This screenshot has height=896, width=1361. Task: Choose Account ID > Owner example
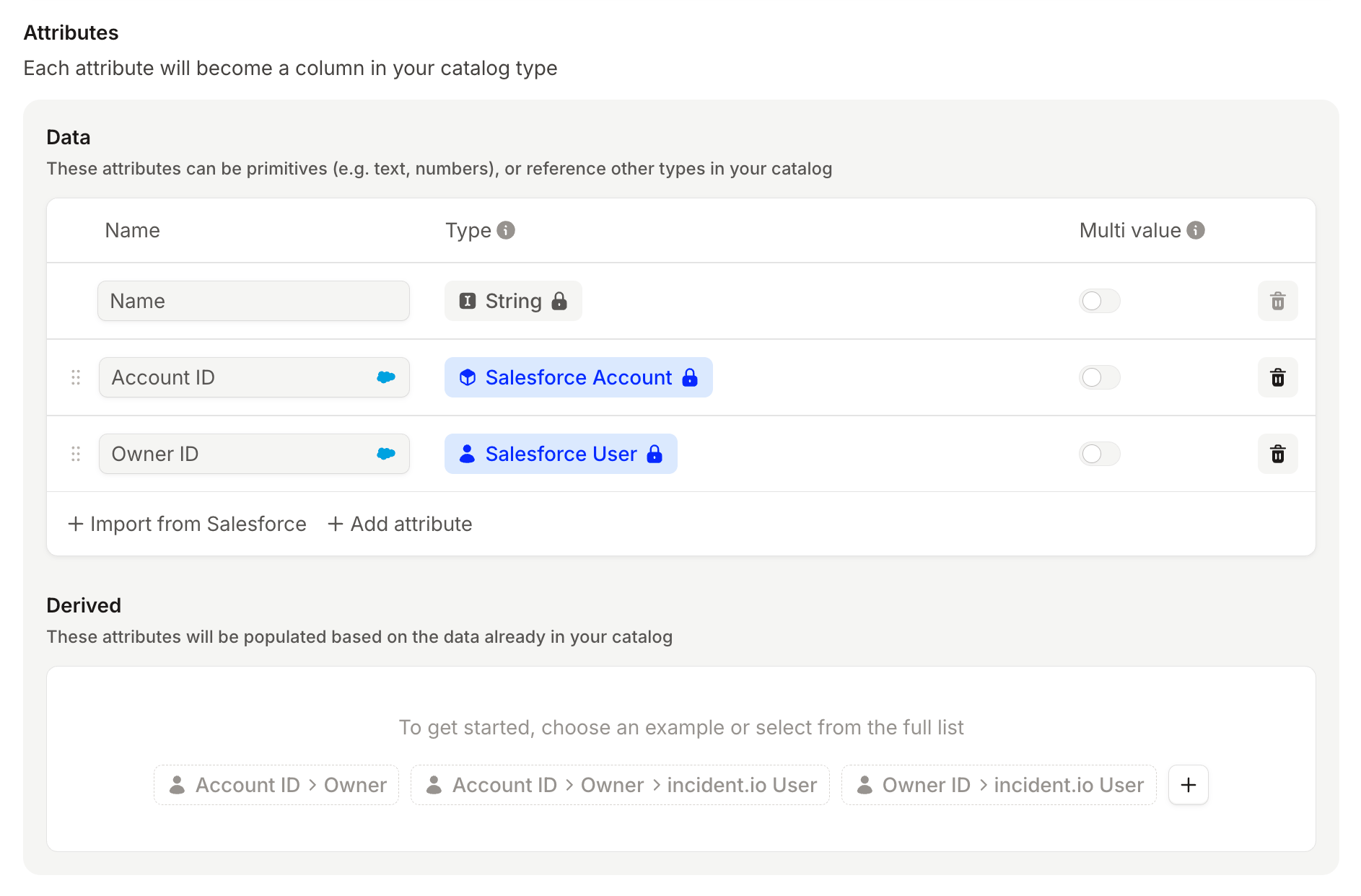[x=276, y=785]
